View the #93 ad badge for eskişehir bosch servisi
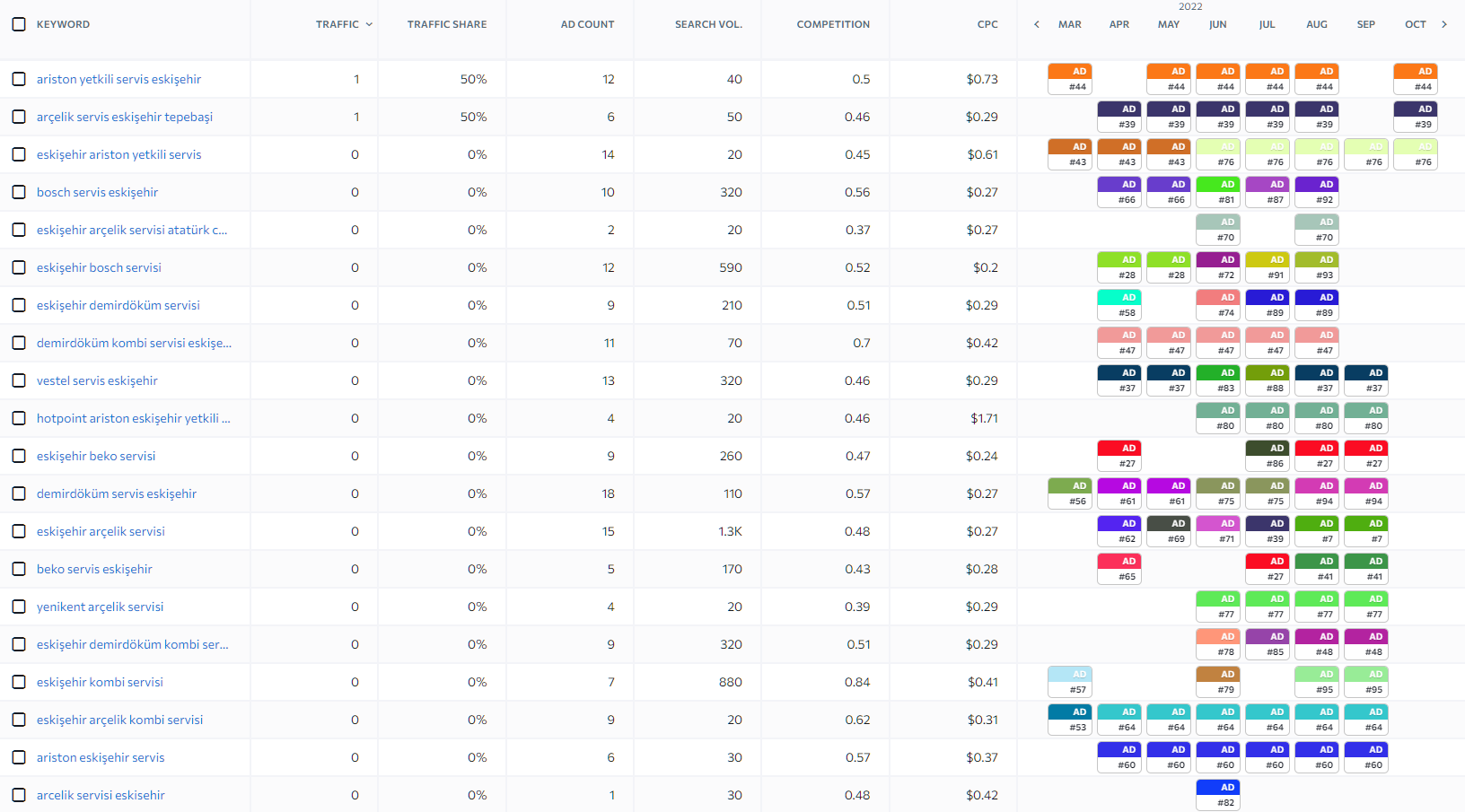Viewport: 1465px width, 812px height. click(1317, 267)
